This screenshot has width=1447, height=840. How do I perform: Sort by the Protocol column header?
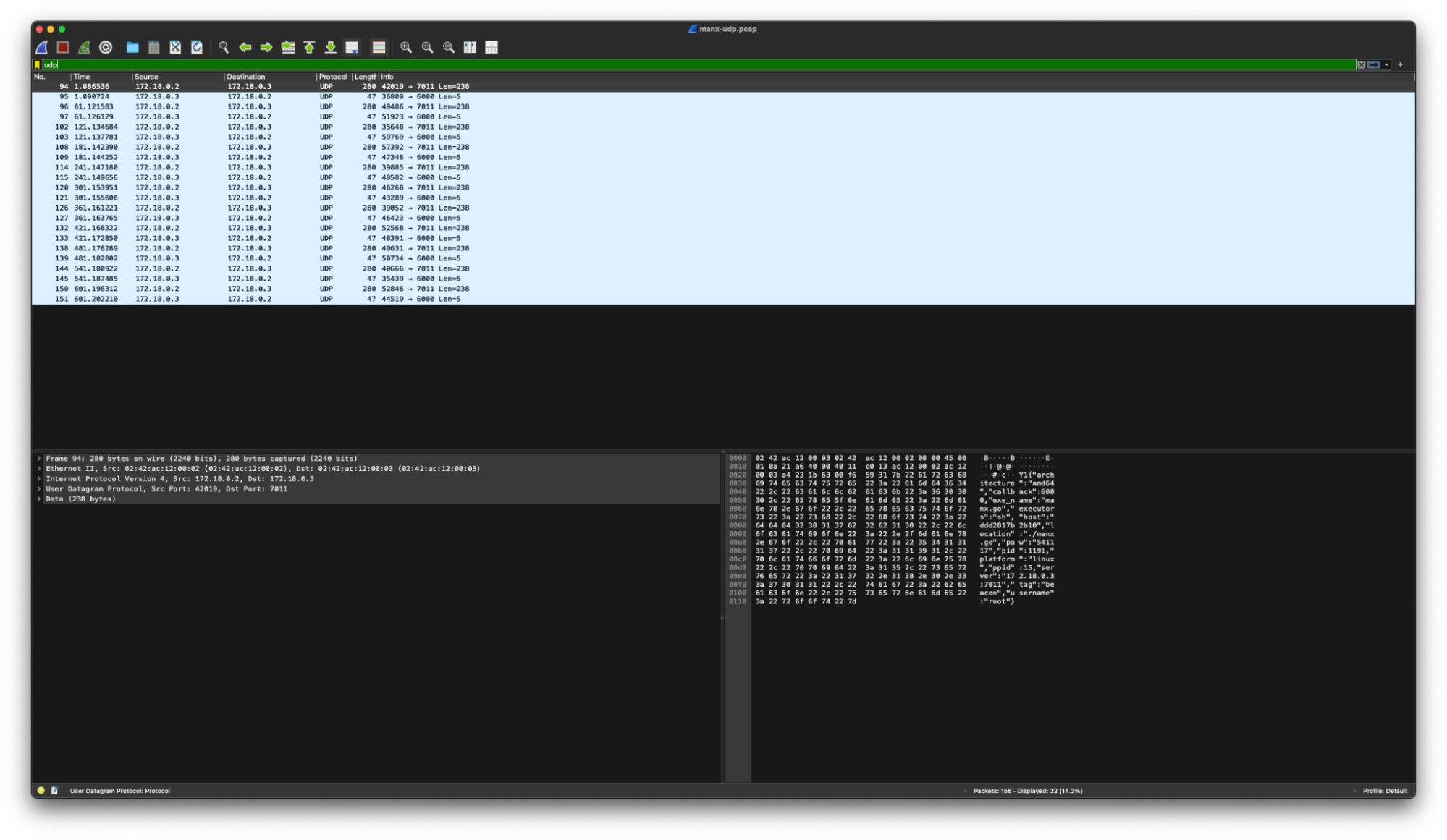click(333, 77)
